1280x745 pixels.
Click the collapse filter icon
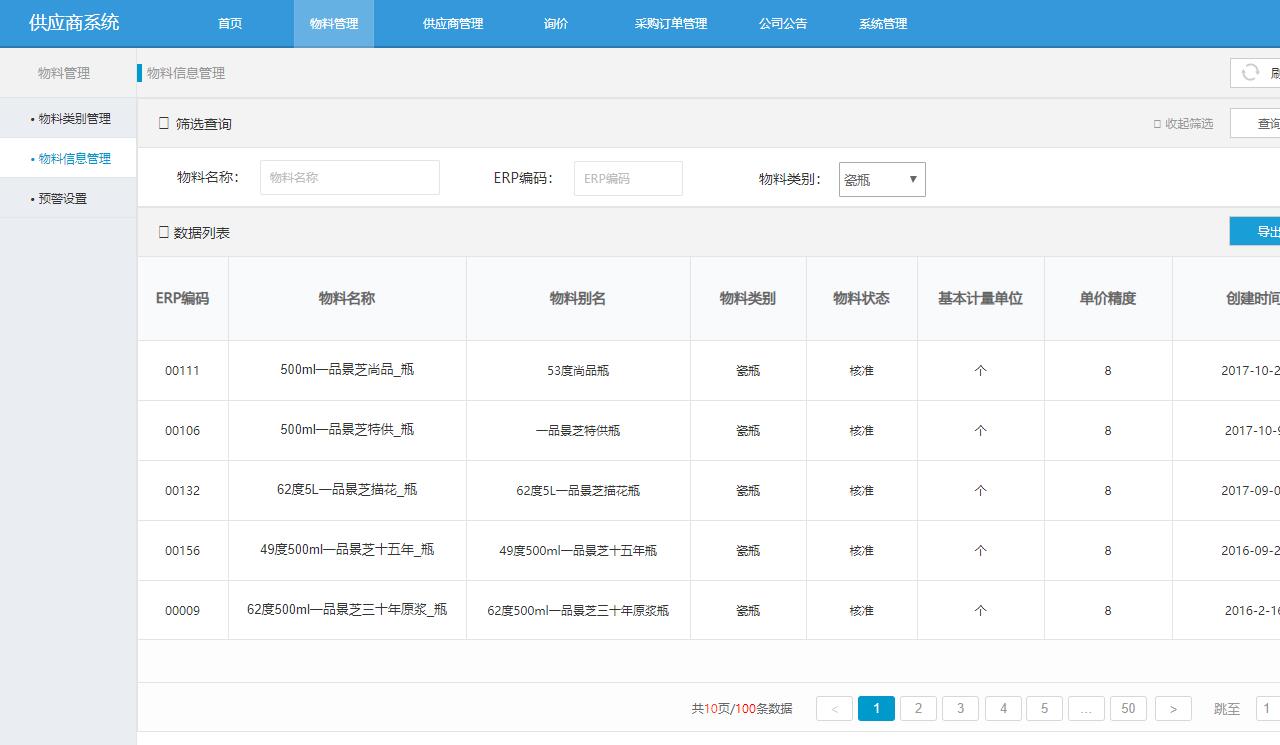(1157, 124)
